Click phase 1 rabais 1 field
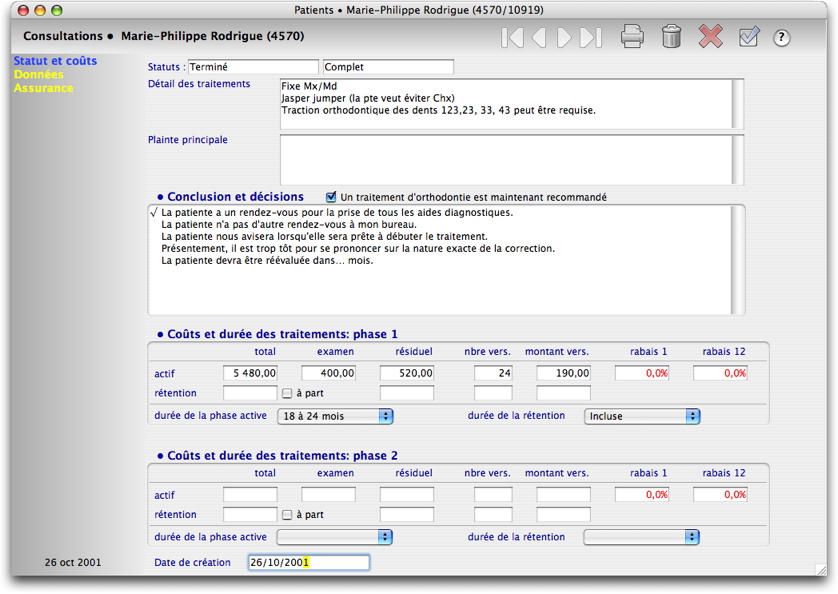 pyautogui.click(x=642, y=373)
